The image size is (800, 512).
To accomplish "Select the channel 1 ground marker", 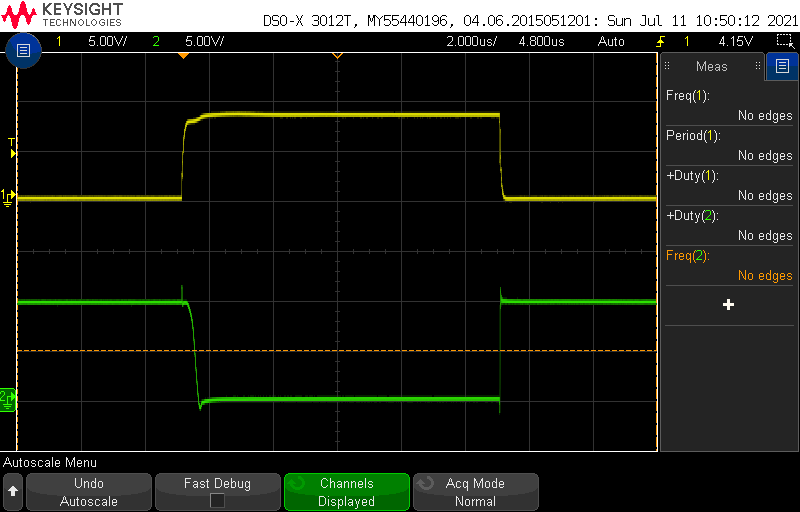I will tap(8, 197).
